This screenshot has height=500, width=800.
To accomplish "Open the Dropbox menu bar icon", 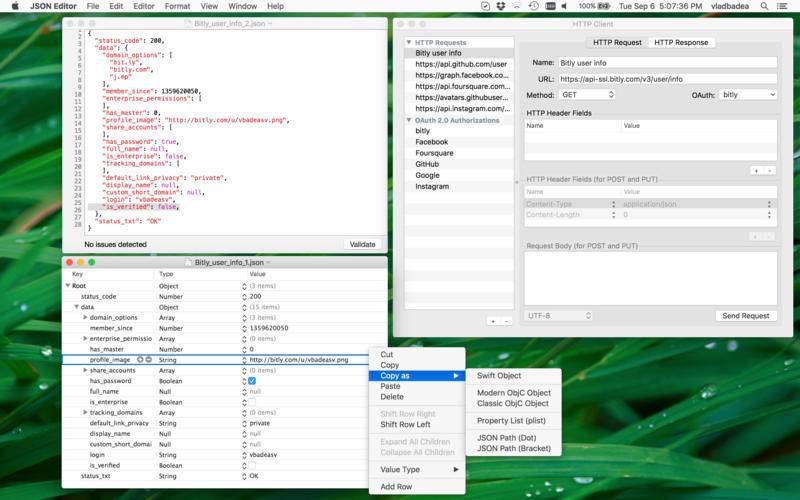I will 501,6.
